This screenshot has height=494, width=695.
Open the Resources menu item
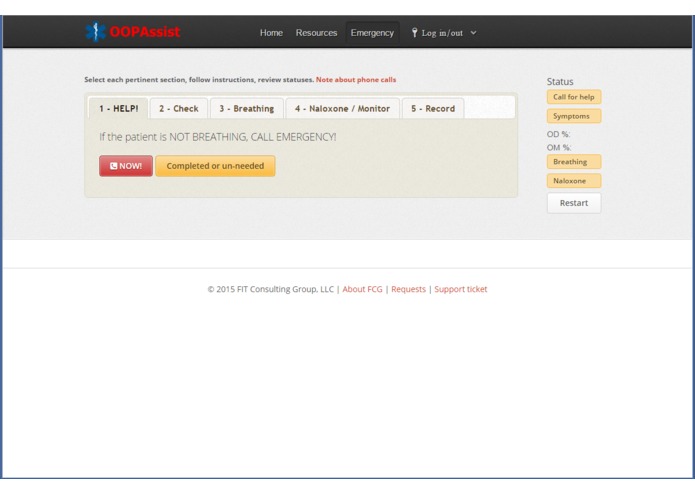[x=316, y=33]
